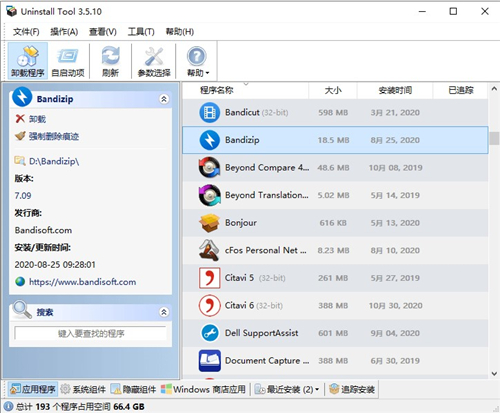Click the red X uninstall (卸载) action
This screenshot has height=413, width=500.
30,119
